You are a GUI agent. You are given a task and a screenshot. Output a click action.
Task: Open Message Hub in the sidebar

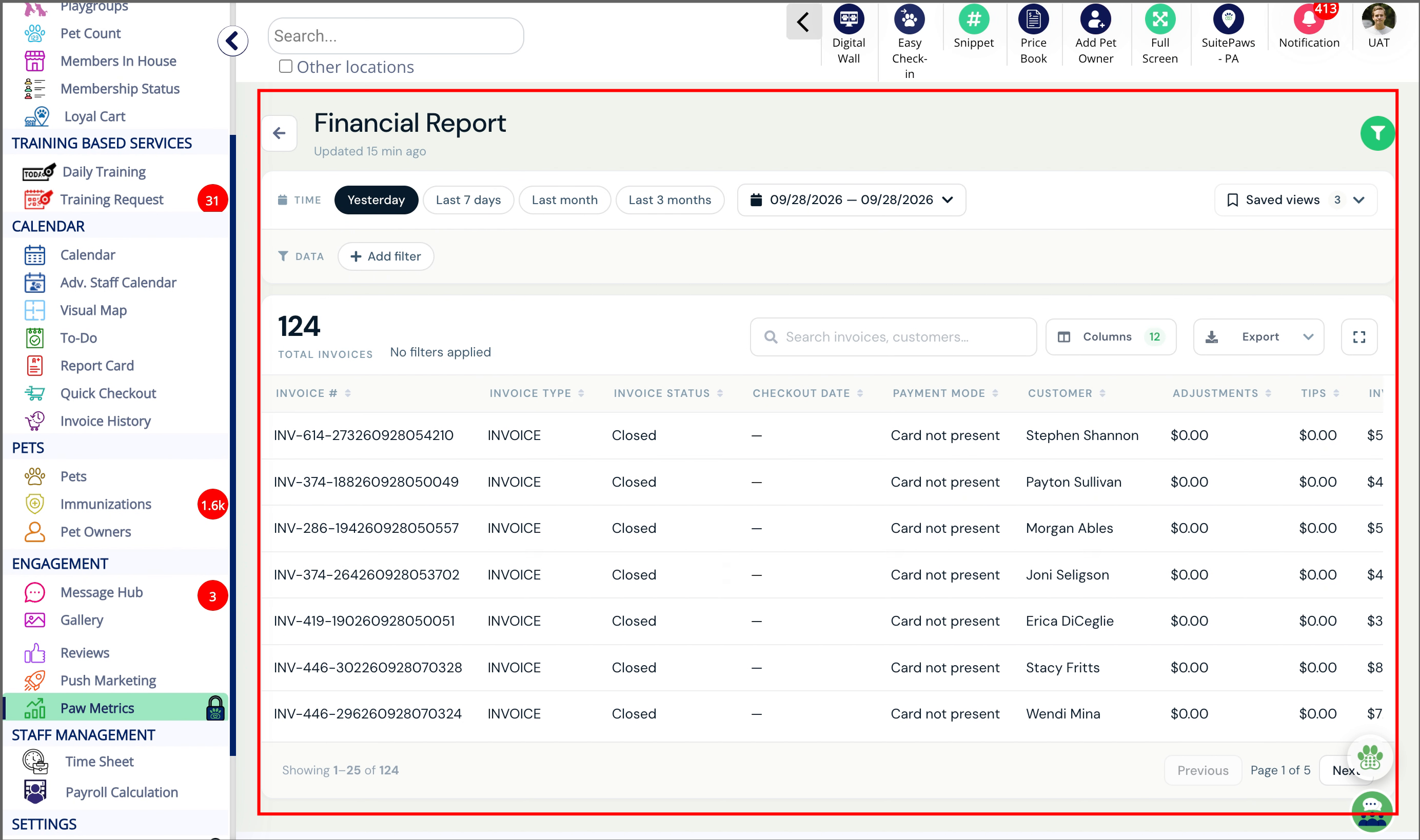pyautogui.click(x=102, y=592)
